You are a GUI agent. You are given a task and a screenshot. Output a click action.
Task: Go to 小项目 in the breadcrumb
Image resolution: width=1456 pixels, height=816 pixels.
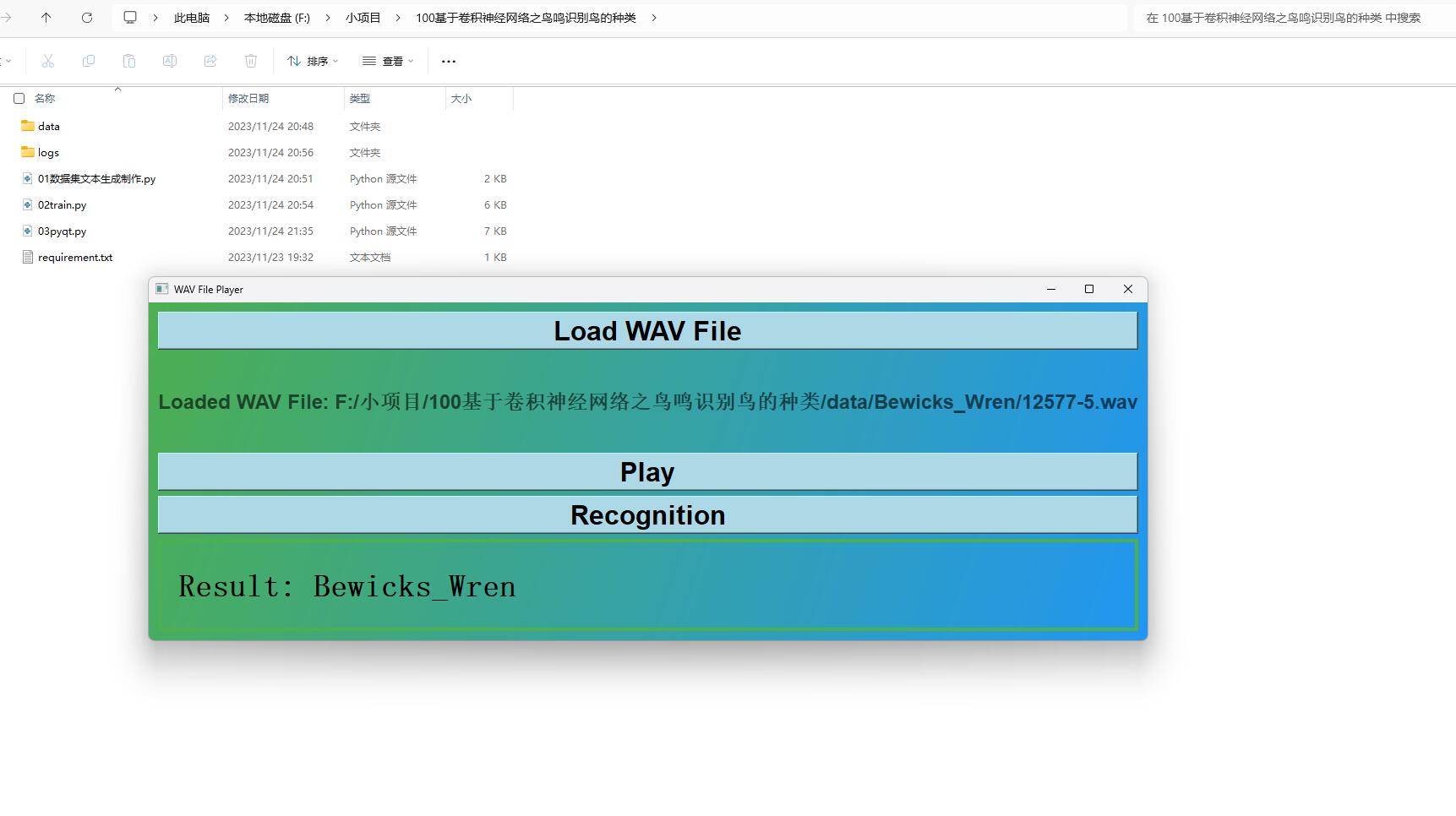tap(363, 17)
